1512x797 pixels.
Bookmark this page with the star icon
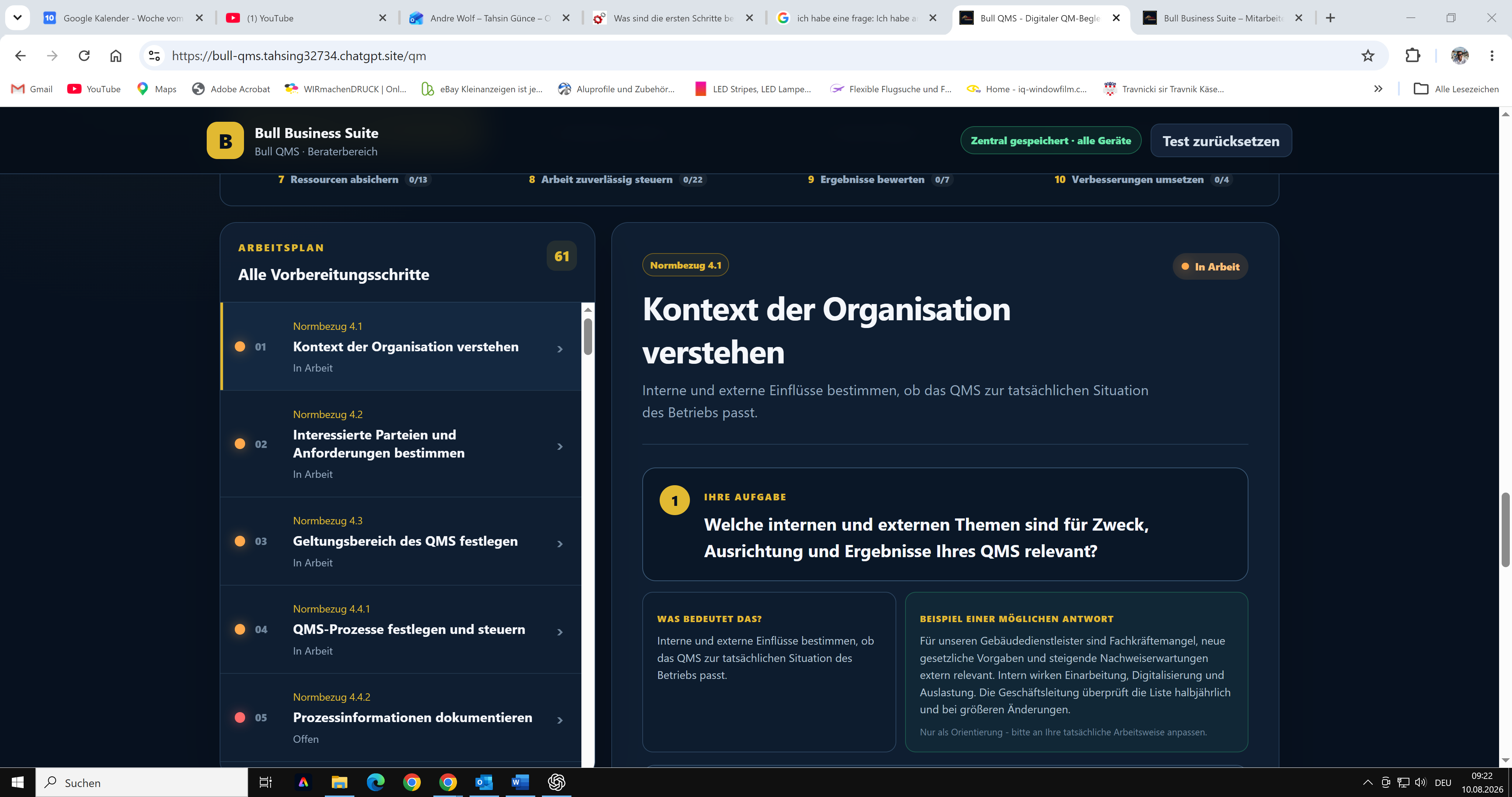(1368, 56)
